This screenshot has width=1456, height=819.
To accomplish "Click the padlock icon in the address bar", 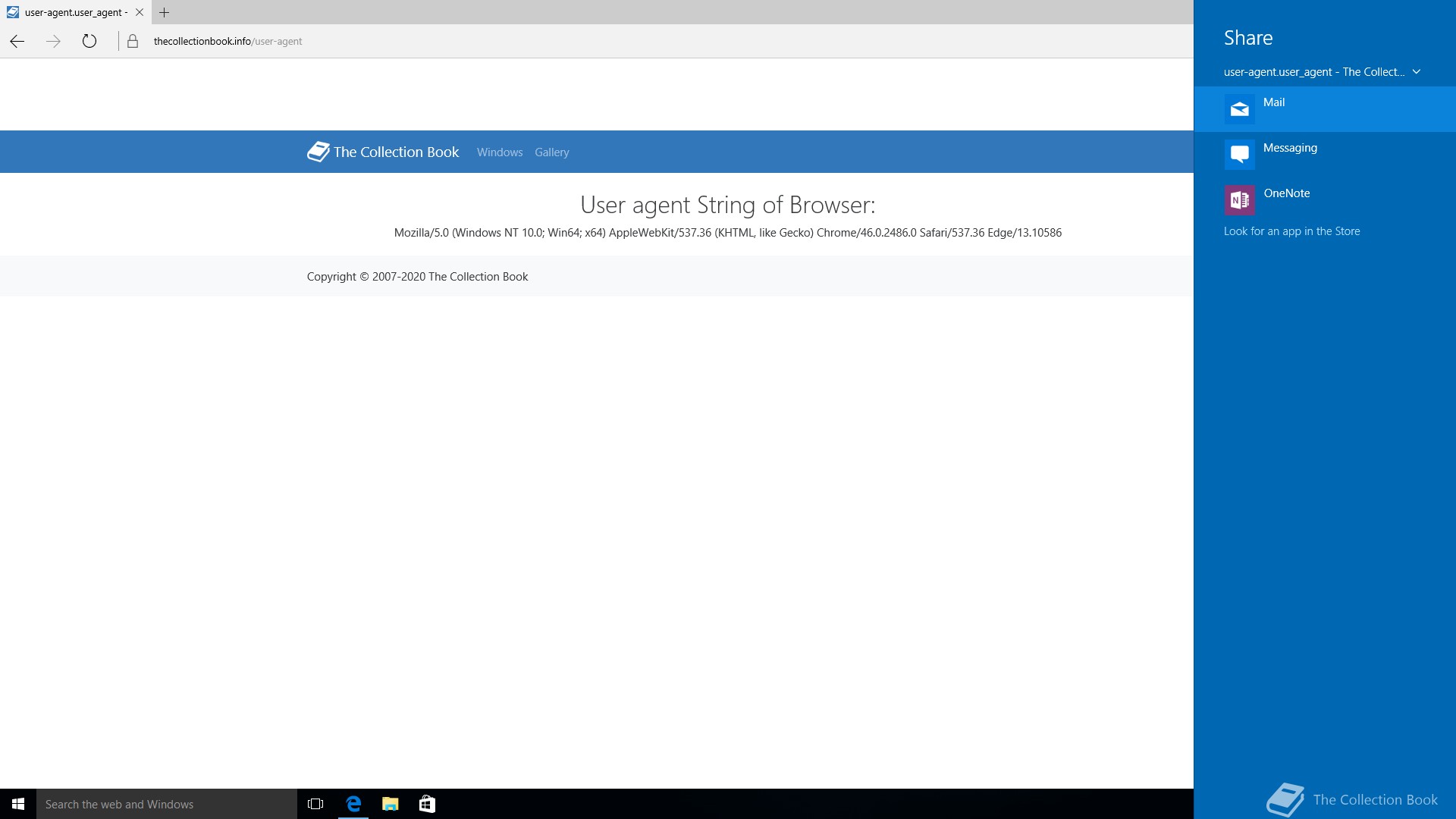I will [133, 42].
